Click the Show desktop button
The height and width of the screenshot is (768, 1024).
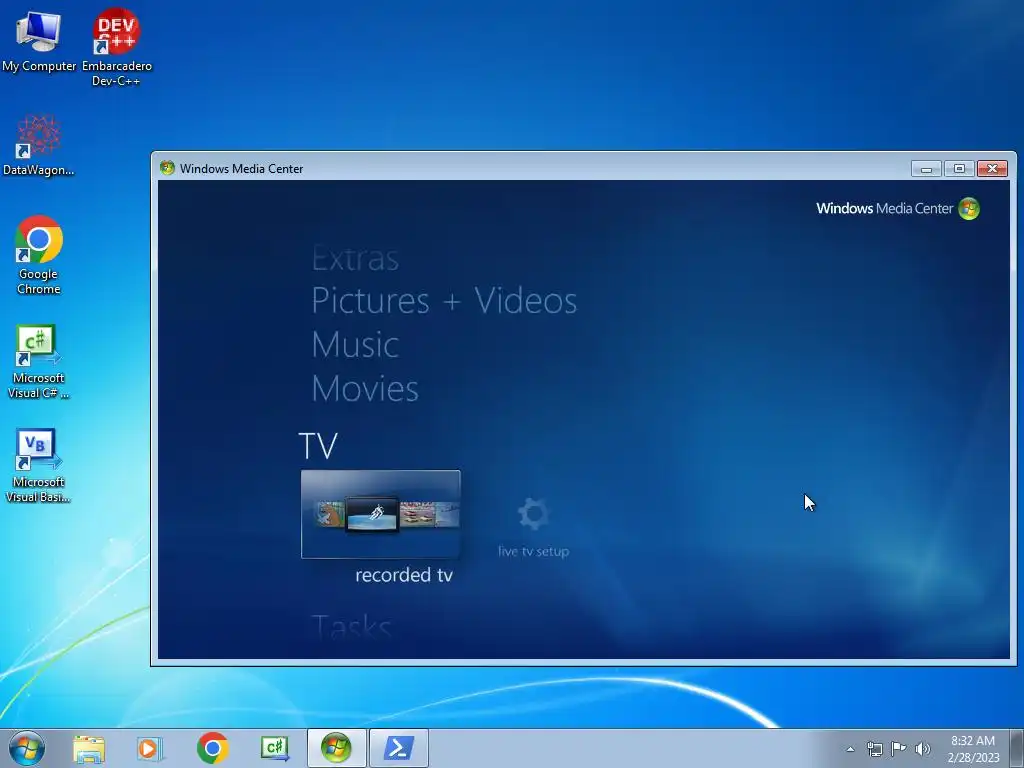click(x=1017, y=748)
